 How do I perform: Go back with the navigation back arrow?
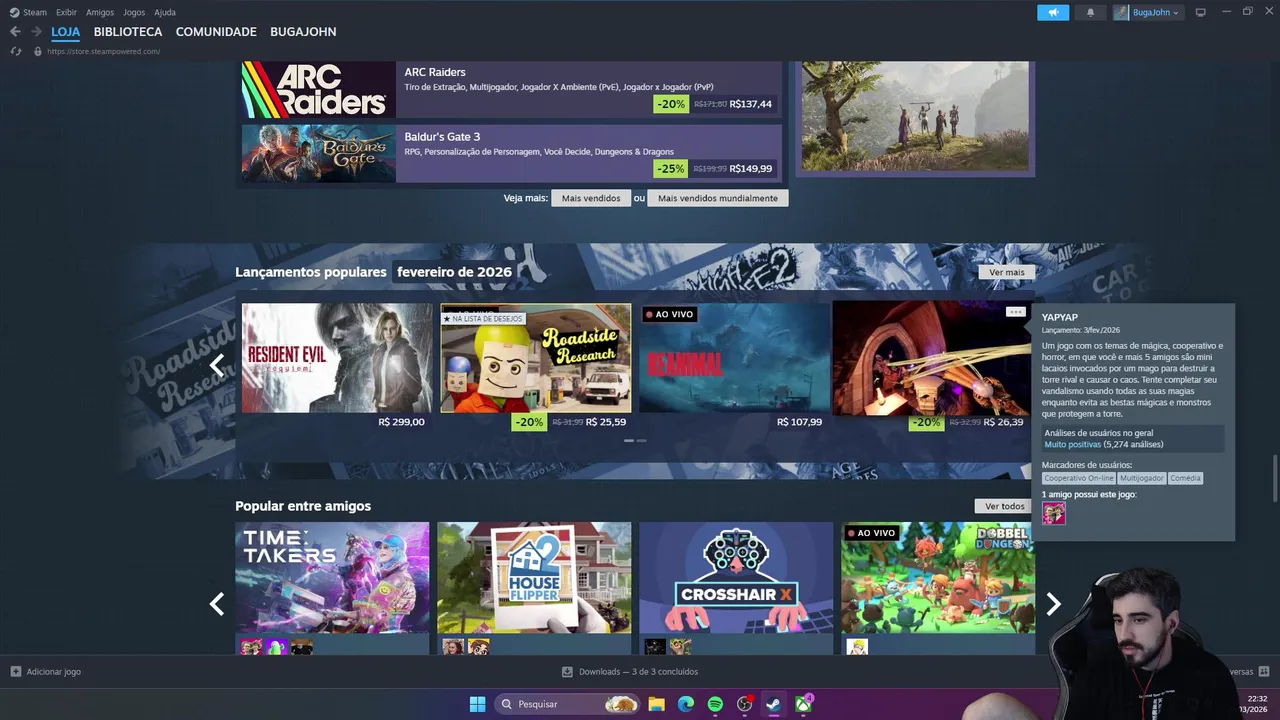[x=15, y=32]
